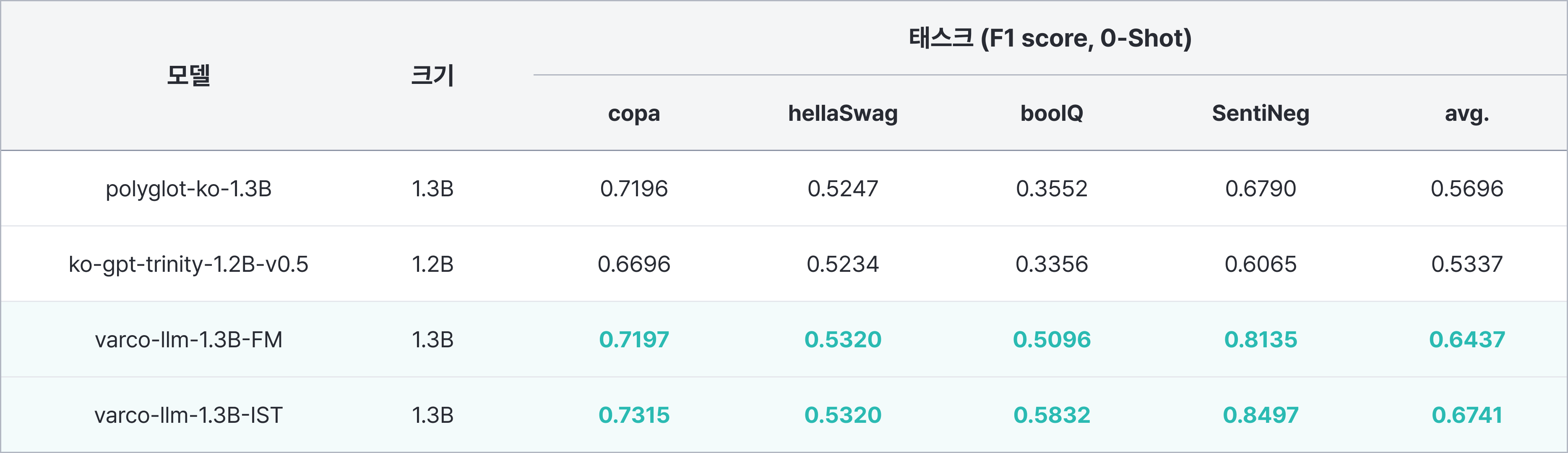Click the 1.2B size cell
Screen dimensions: 1568x453
(x=432, y=264)
